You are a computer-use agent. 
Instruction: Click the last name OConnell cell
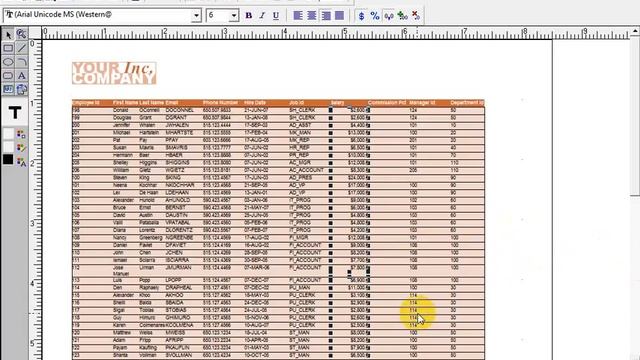(149, 110)
